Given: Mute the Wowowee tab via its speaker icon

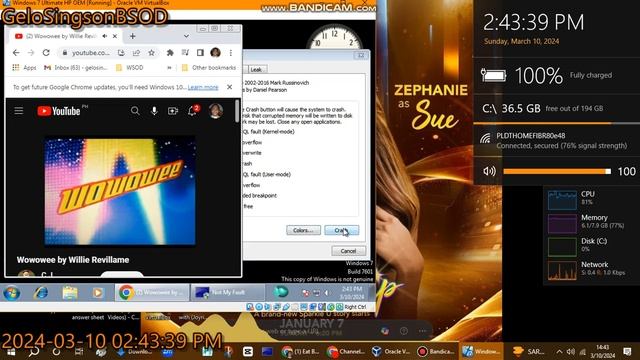Looking at the screenshot, I should 104,36.
